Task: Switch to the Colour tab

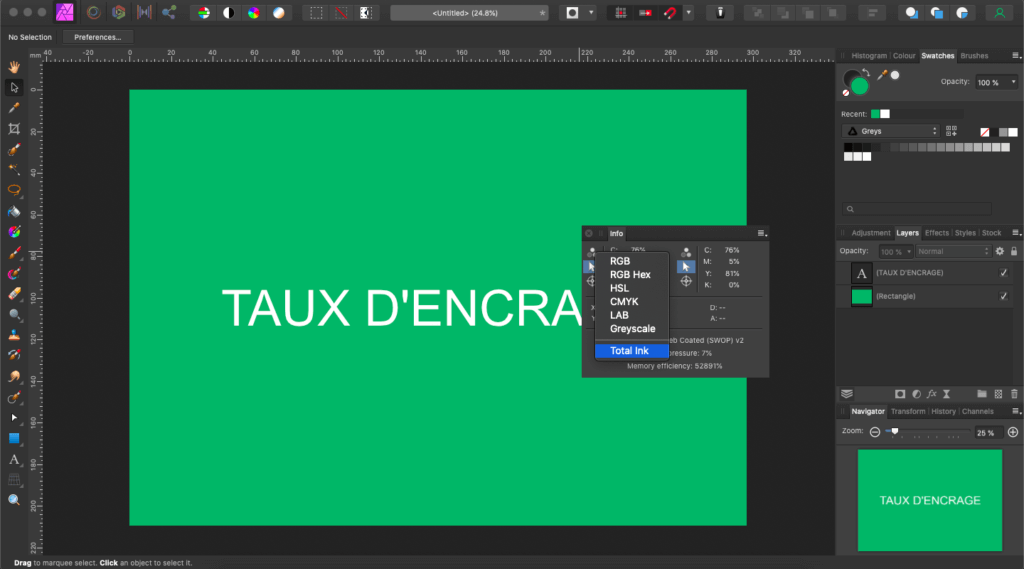Action: tap(904, 56)
